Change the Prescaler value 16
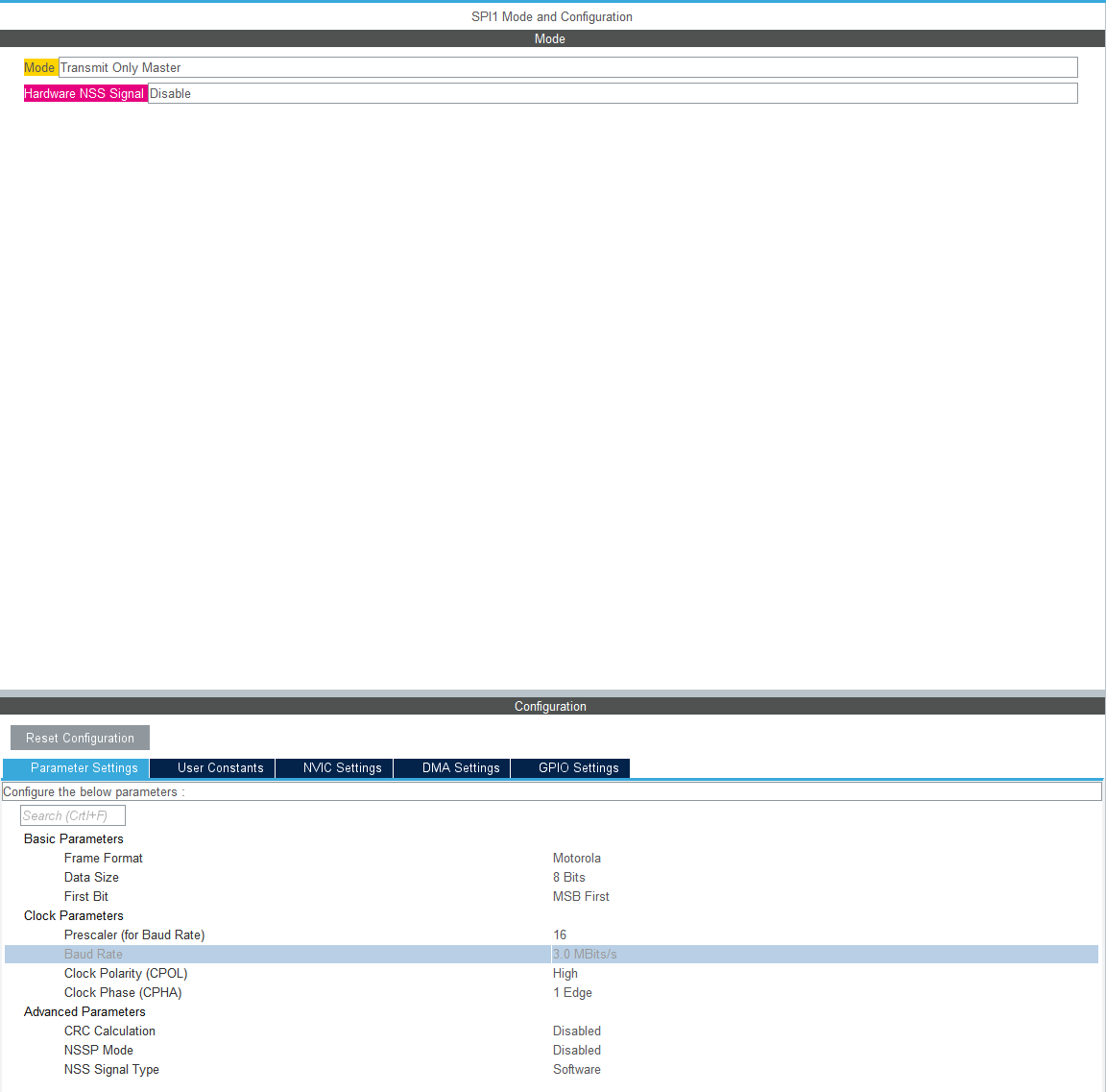The height and width of the screenshot is (1092, 1106). pos(560,934)
